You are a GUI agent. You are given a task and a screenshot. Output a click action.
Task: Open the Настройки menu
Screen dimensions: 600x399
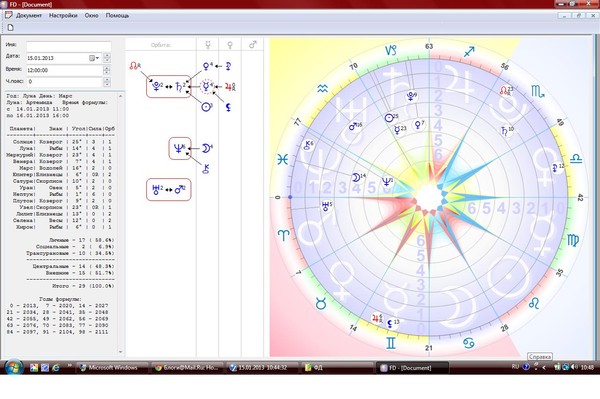point(63,16)
